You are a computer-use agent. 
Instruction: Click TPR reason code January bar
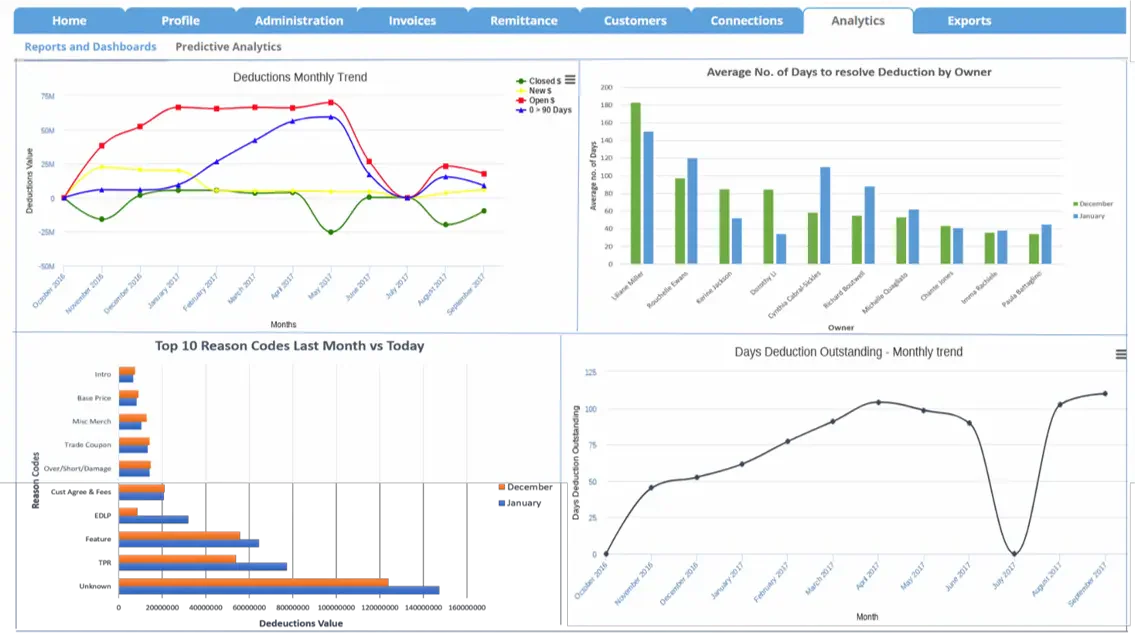click(203, 567)
